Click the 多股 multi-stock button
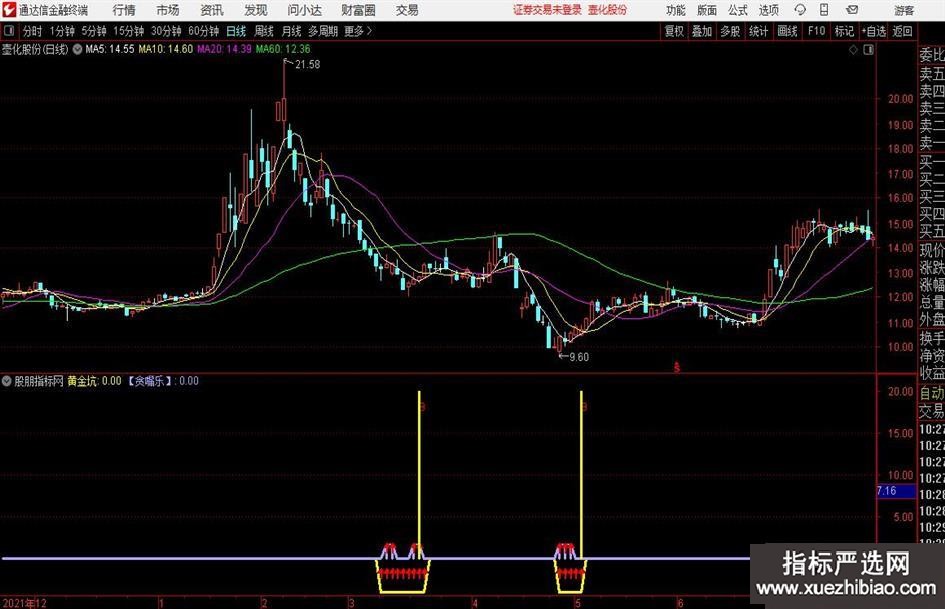 (730, 31)
